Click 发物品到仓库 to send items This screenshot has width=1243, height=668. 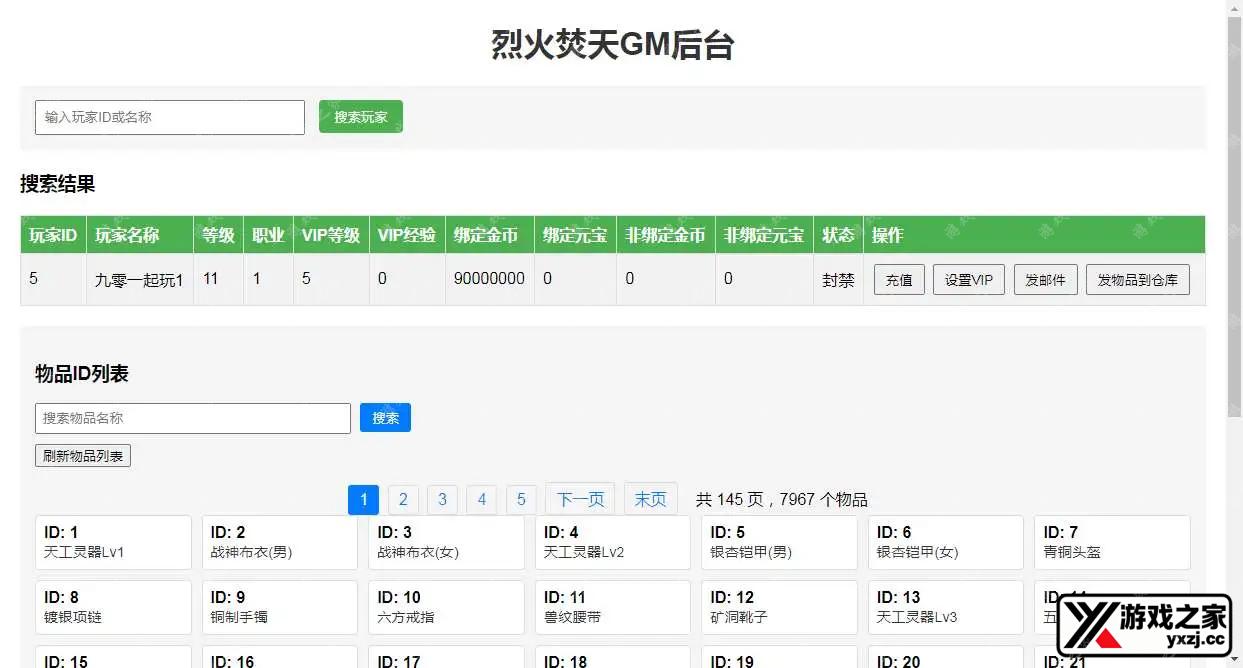coord(1137,280)
